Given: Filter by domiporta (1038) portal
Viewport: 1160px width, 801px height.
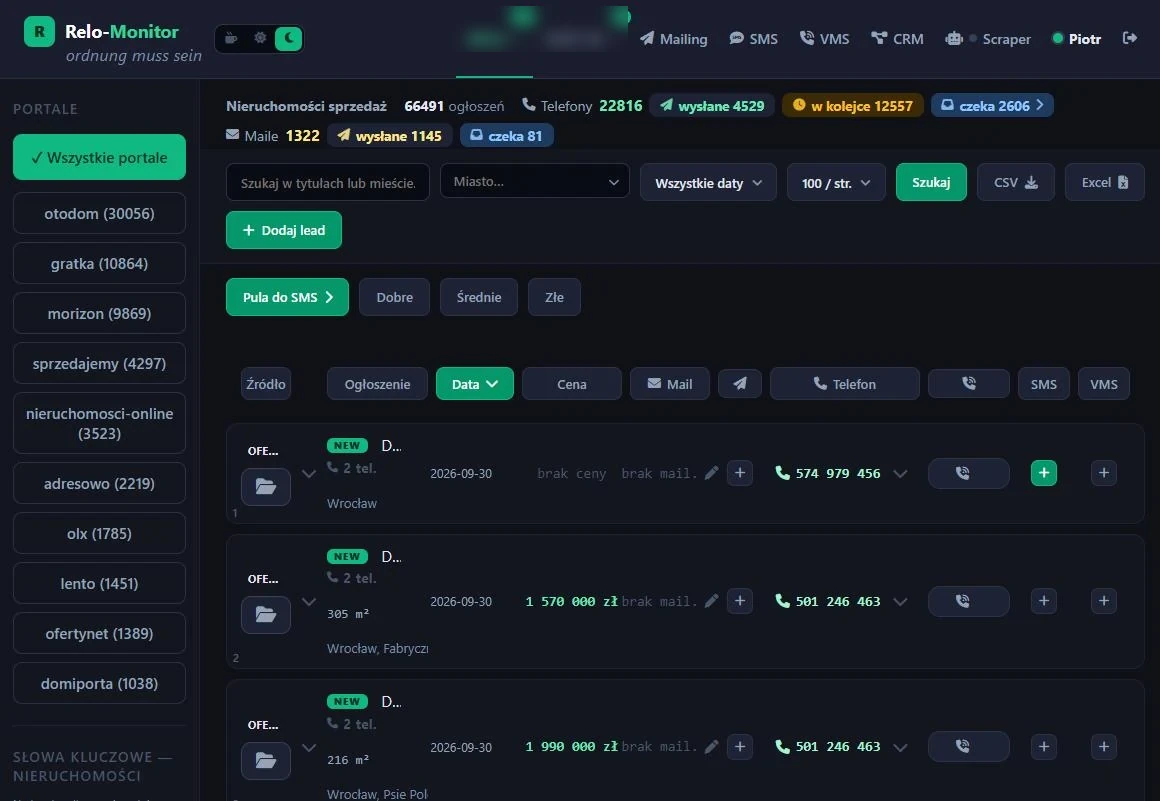Looking at the screenshot, I should tap(99, 683).
